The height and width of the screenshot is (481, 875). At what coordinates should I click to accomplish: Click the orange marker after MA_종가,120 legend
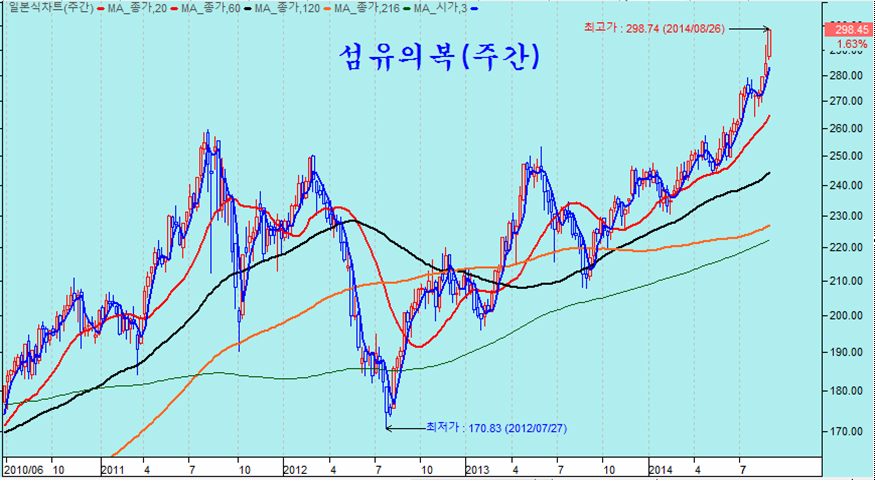tap(327, 8)
